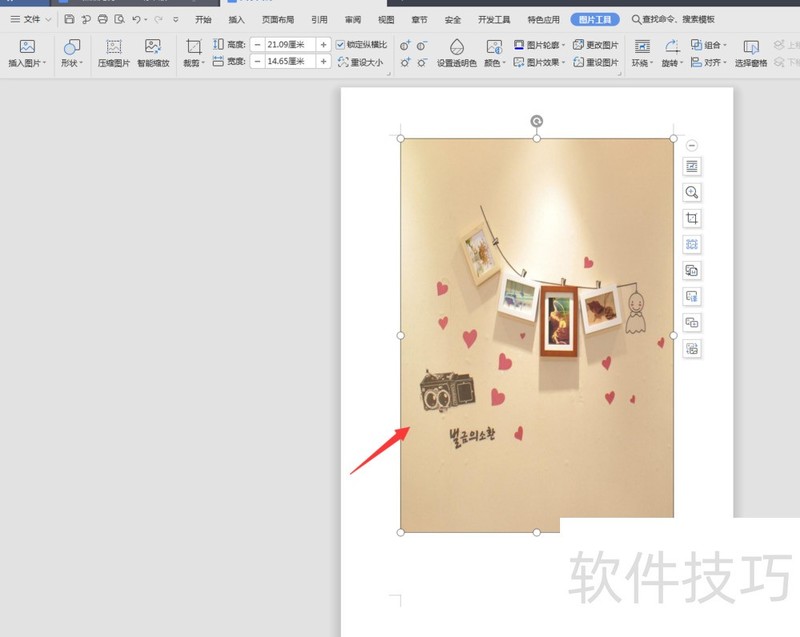Click floating magnifier preview icon beside picture
The width and height of the screenshot is (800, 637).
click(x=692, y=192)
